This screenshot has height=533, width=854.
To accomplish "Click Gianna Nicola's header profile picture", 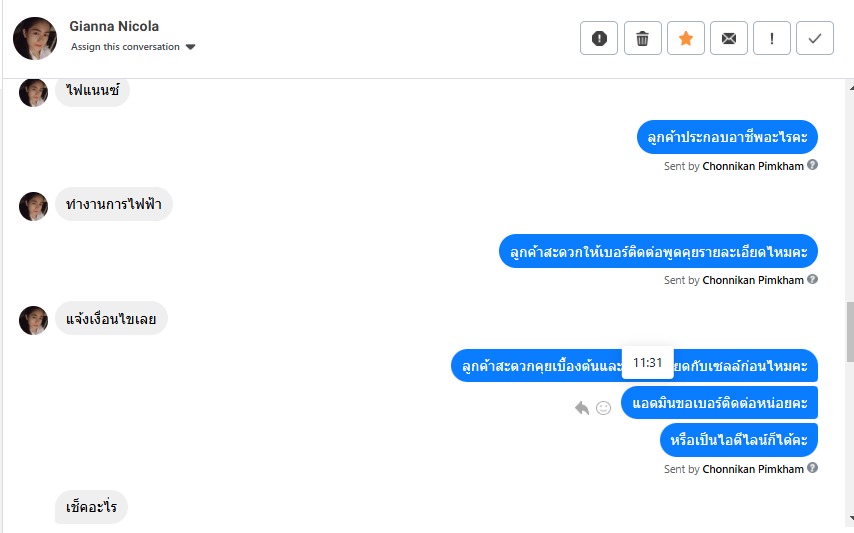I will (35, 38).
